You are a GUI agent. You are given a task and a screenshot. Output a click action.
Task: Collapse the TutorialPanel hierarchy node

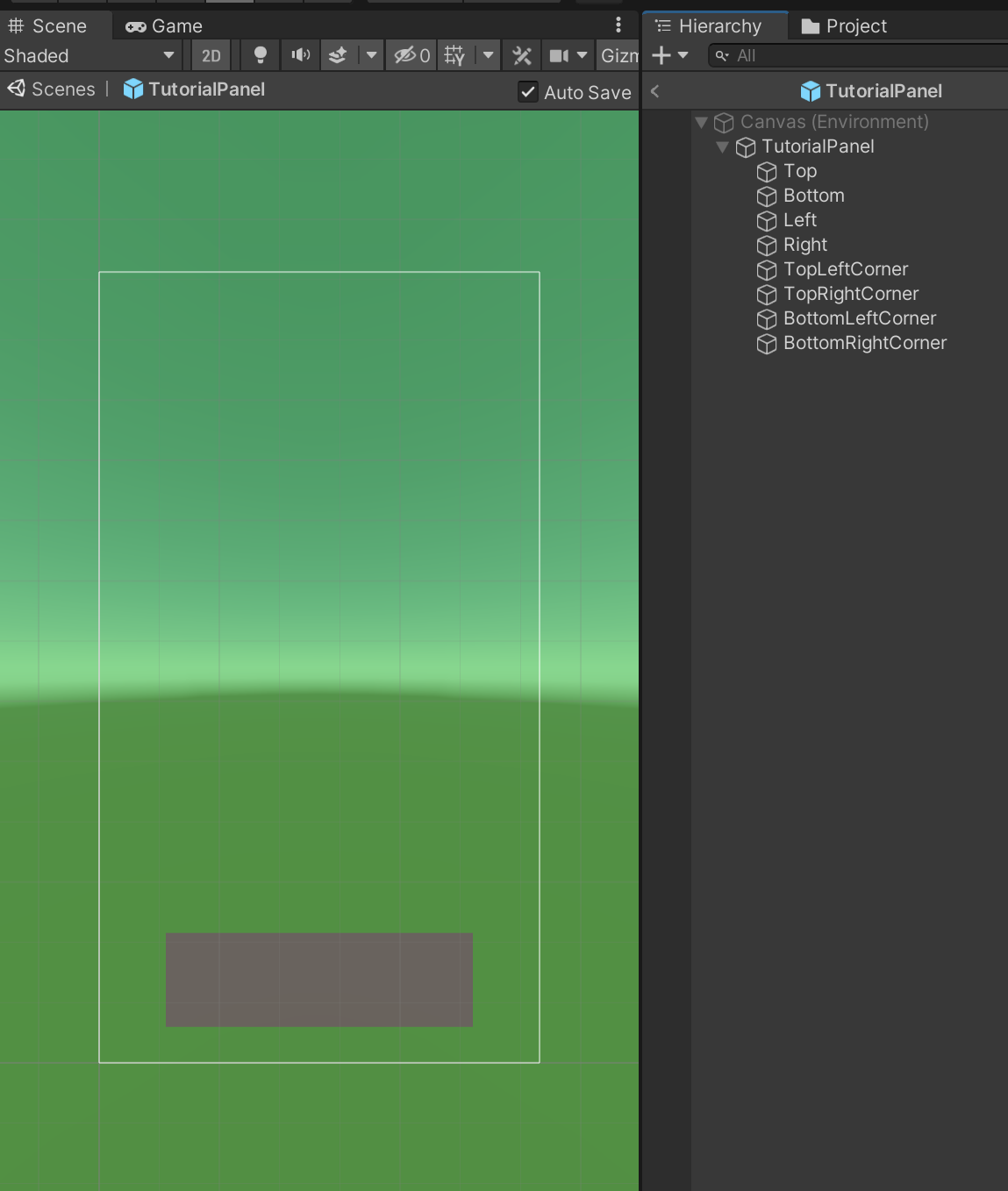click(x=722, y=146)
